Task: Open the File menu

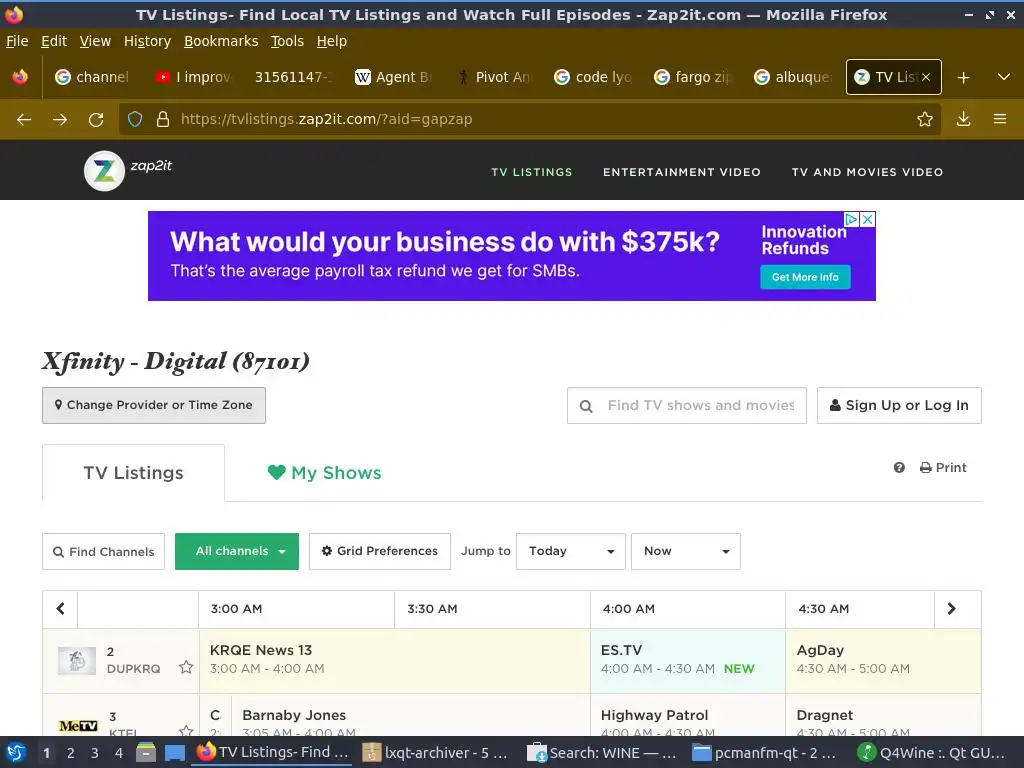Action: tap(17, 41)
